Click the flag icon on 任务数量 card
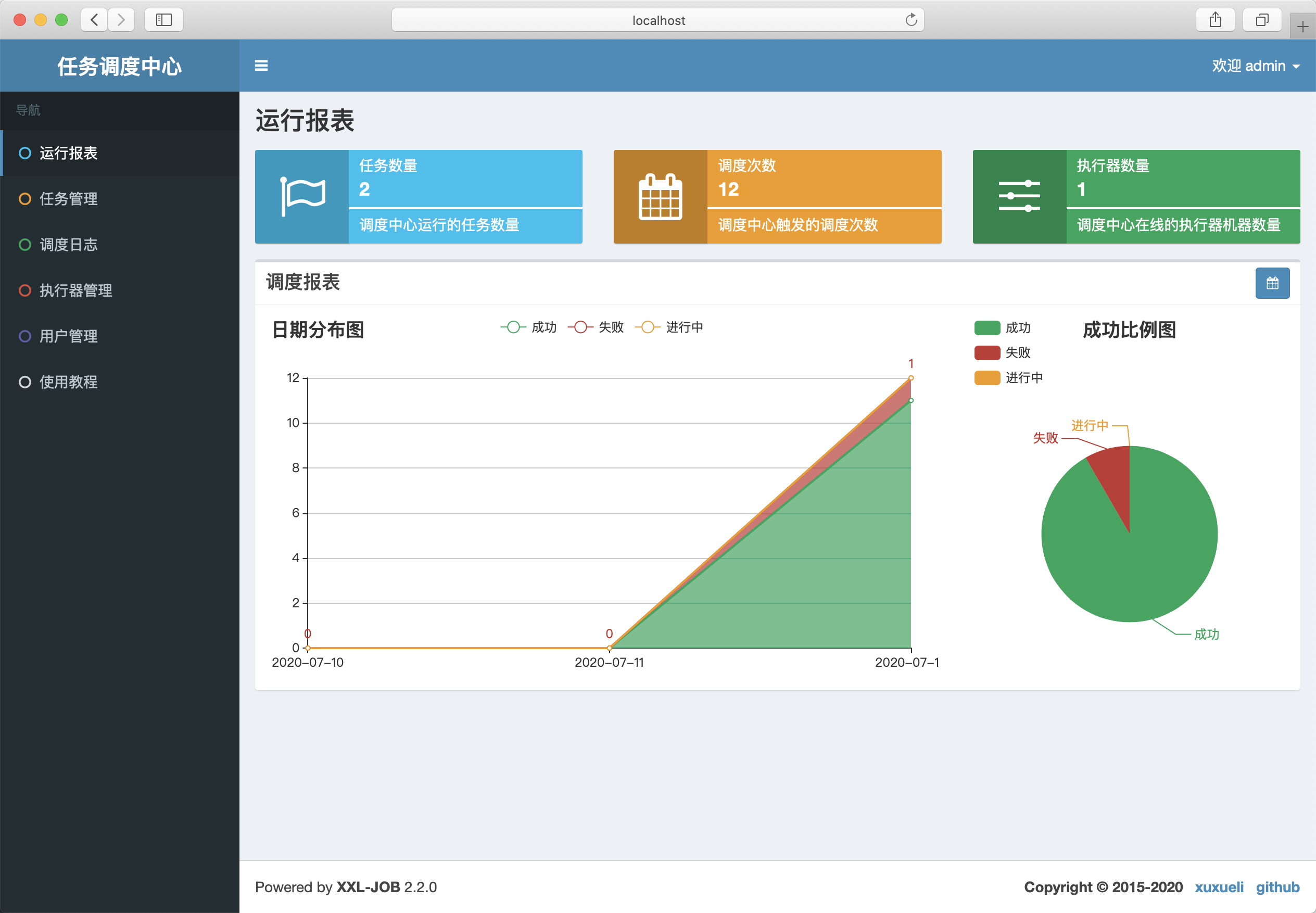The height and width of the screenshot is (913, 1316). pos(302,197)
